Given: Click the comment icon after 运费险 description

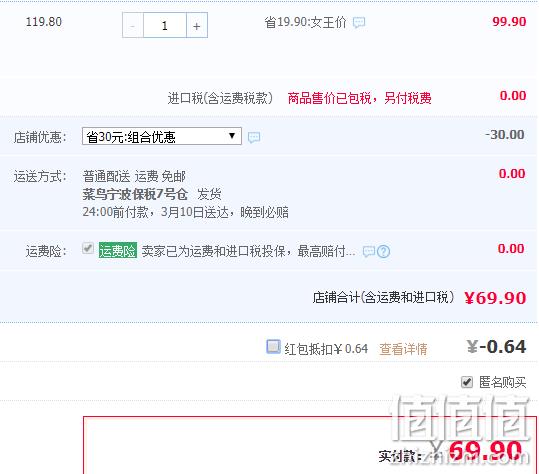Looking at the screenshot, I should (x=369, y=252).
